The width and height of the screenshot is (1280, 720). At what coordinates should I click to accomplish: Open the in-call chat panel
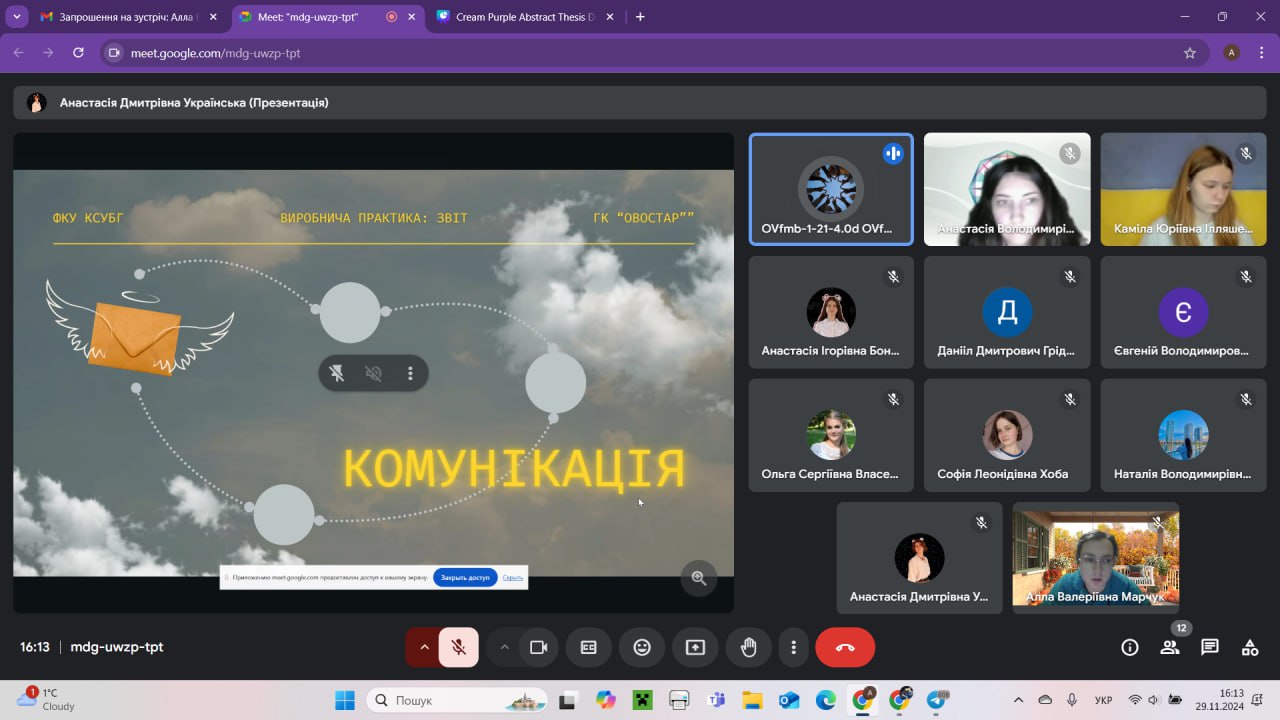[1210, 647]
